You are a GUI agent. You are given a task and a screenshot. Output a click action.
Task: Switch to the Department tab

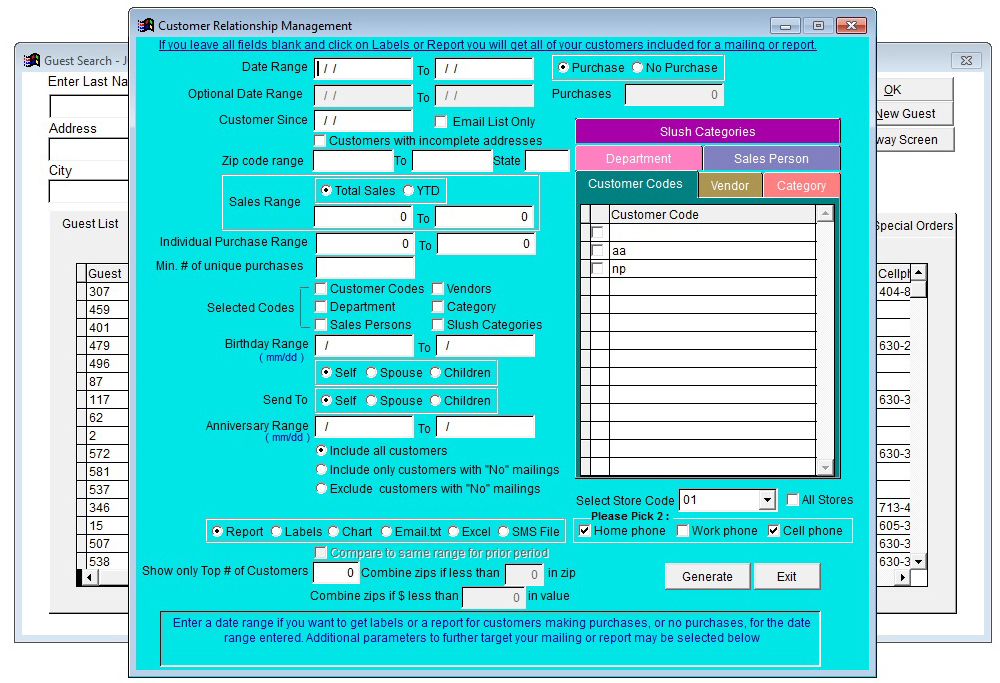coord(638,159)
